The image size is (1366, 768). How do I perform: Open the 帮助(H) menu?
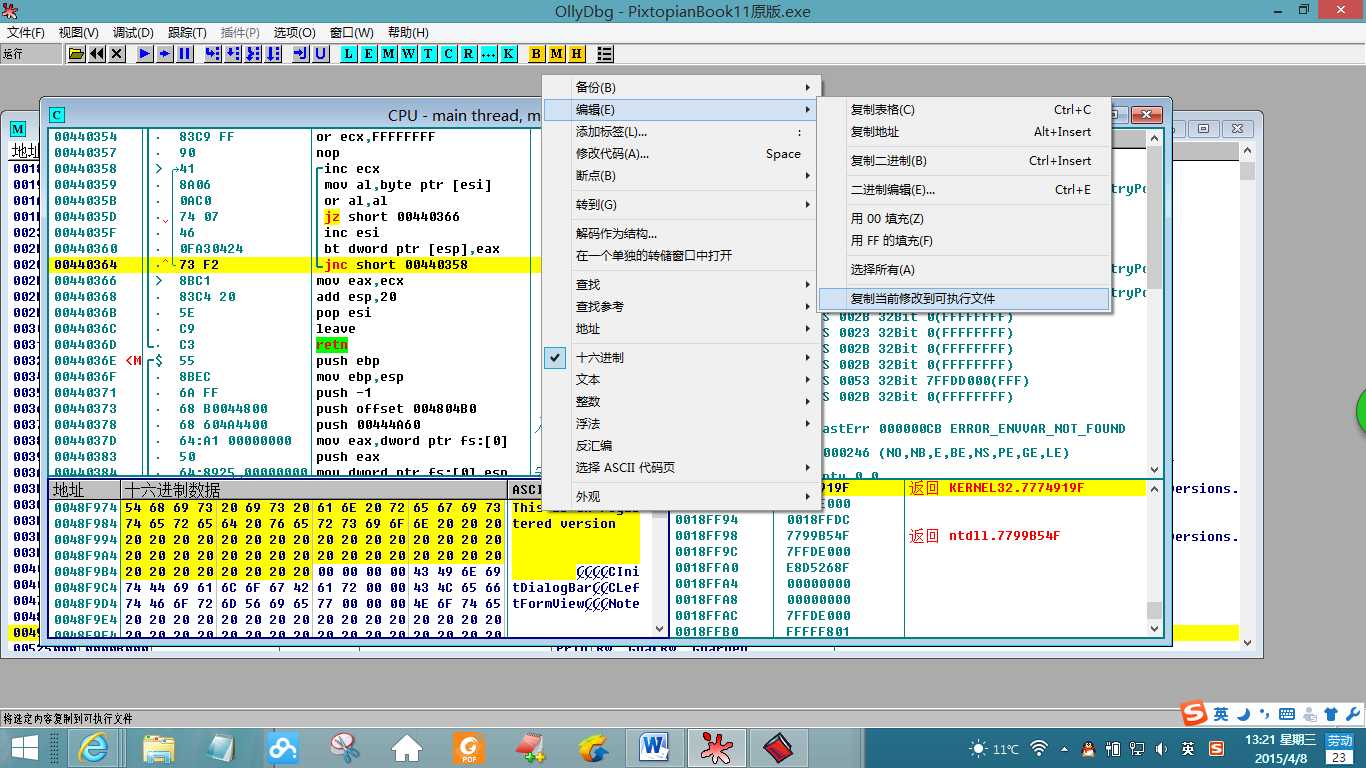[408, 33]
